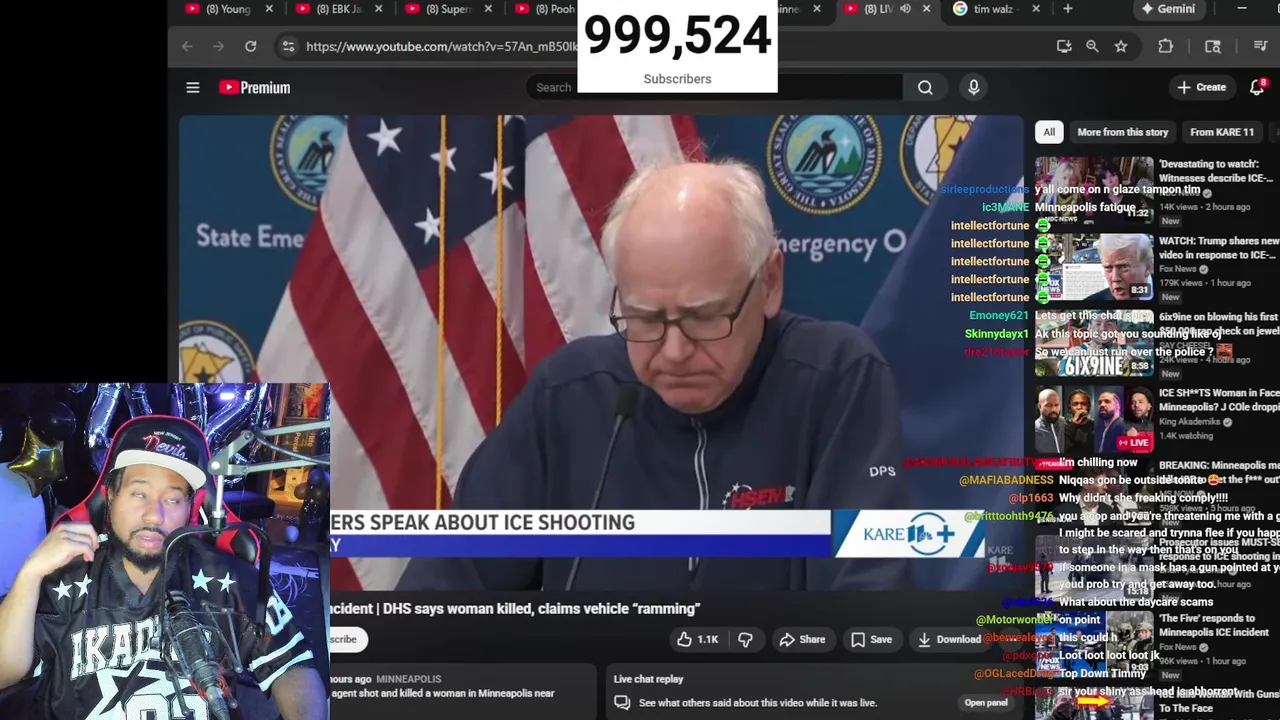
Task: Close the '(8) Young' tab
Action: 269,9
